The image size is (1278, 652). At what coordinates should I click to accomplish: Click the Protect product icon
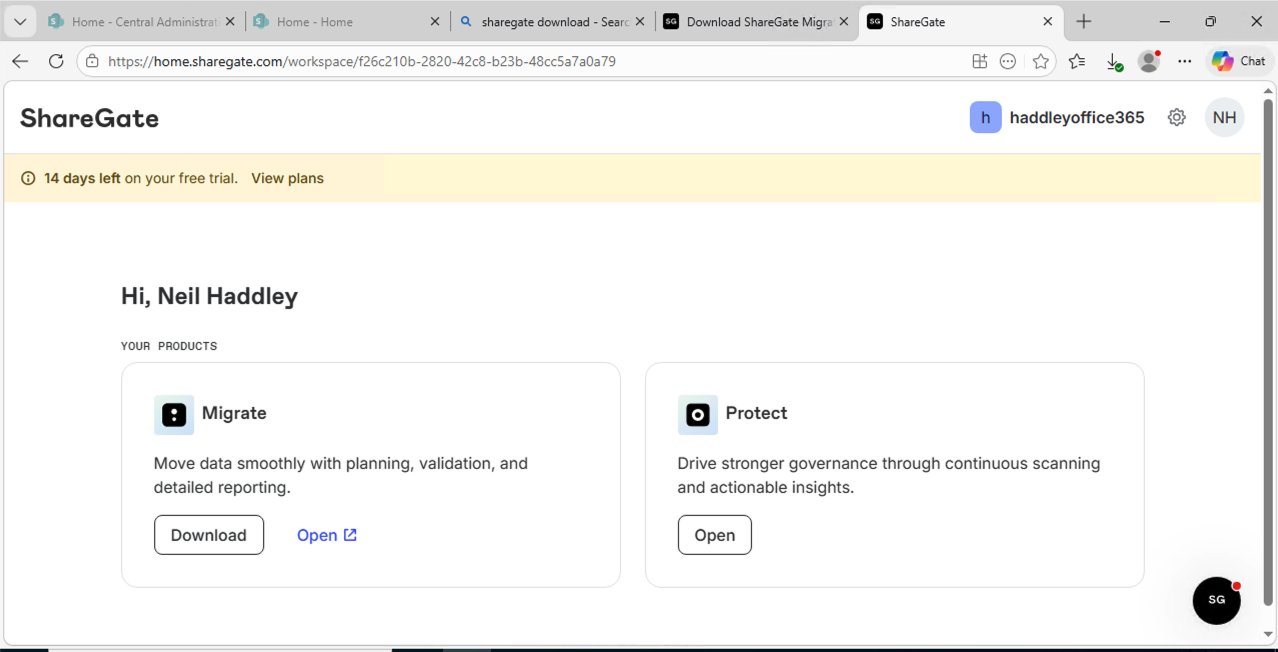click(x=698, y=415)
